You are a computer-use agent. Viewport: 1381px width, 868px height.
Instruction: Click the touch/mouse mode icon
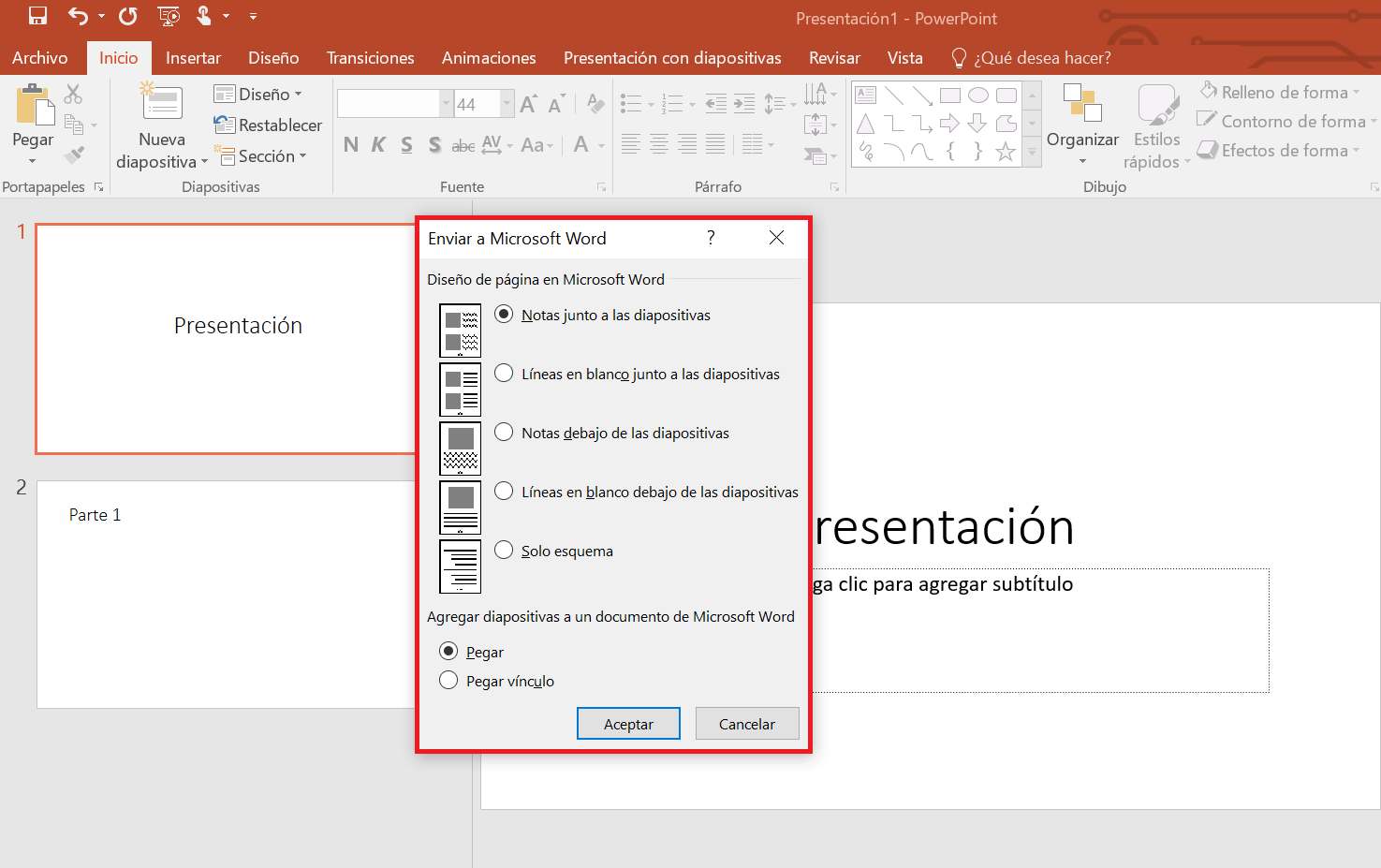(x=204, y=16)
